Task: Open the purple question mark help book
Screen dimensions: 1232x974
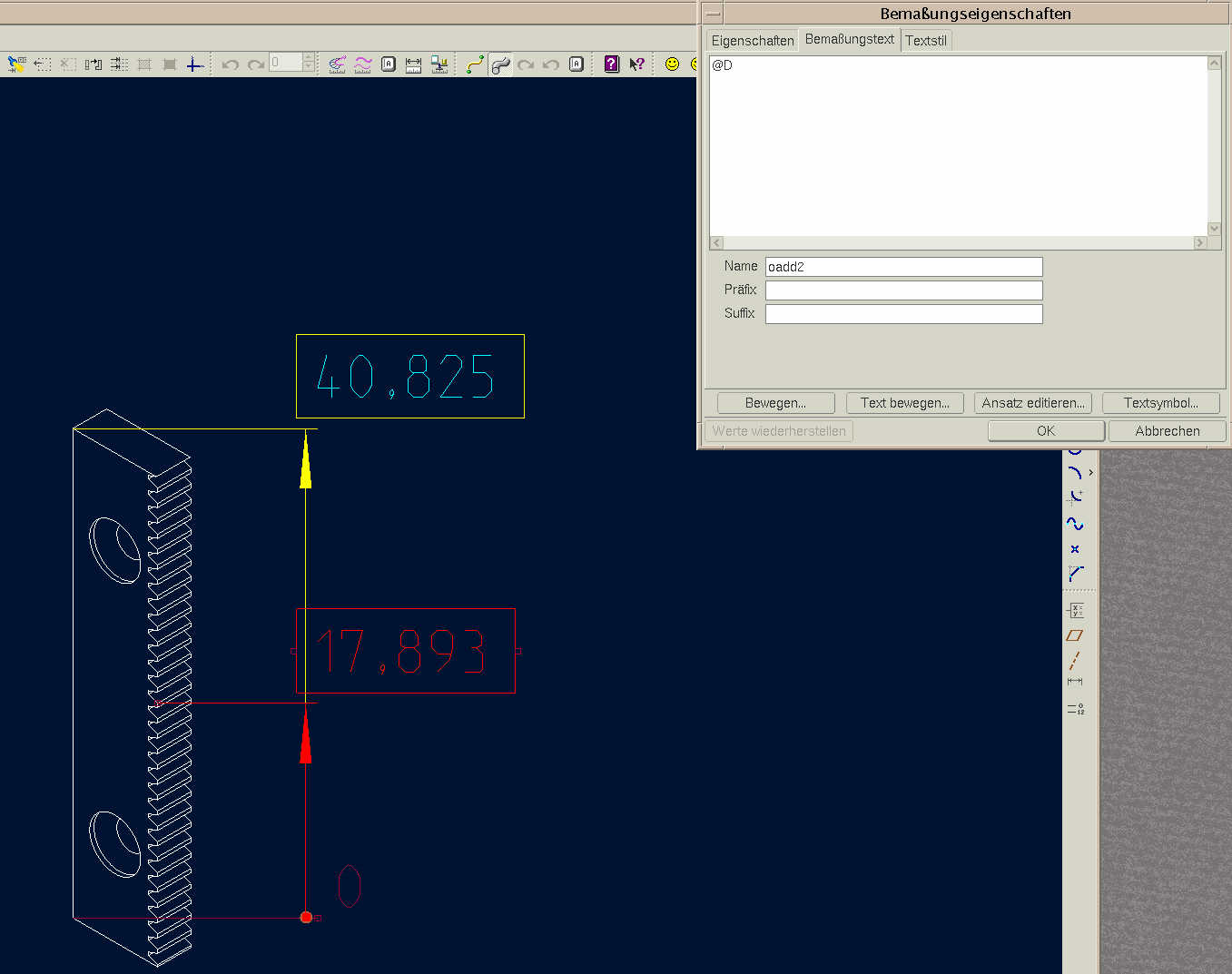Action: tap(612, 64)
